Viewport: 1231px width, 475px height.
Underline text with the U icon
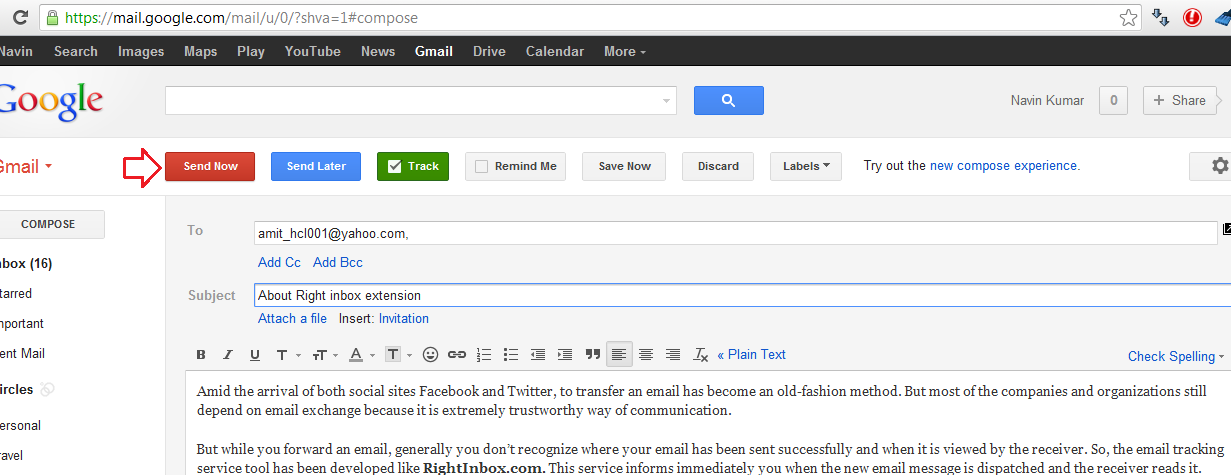pos(255,355)
